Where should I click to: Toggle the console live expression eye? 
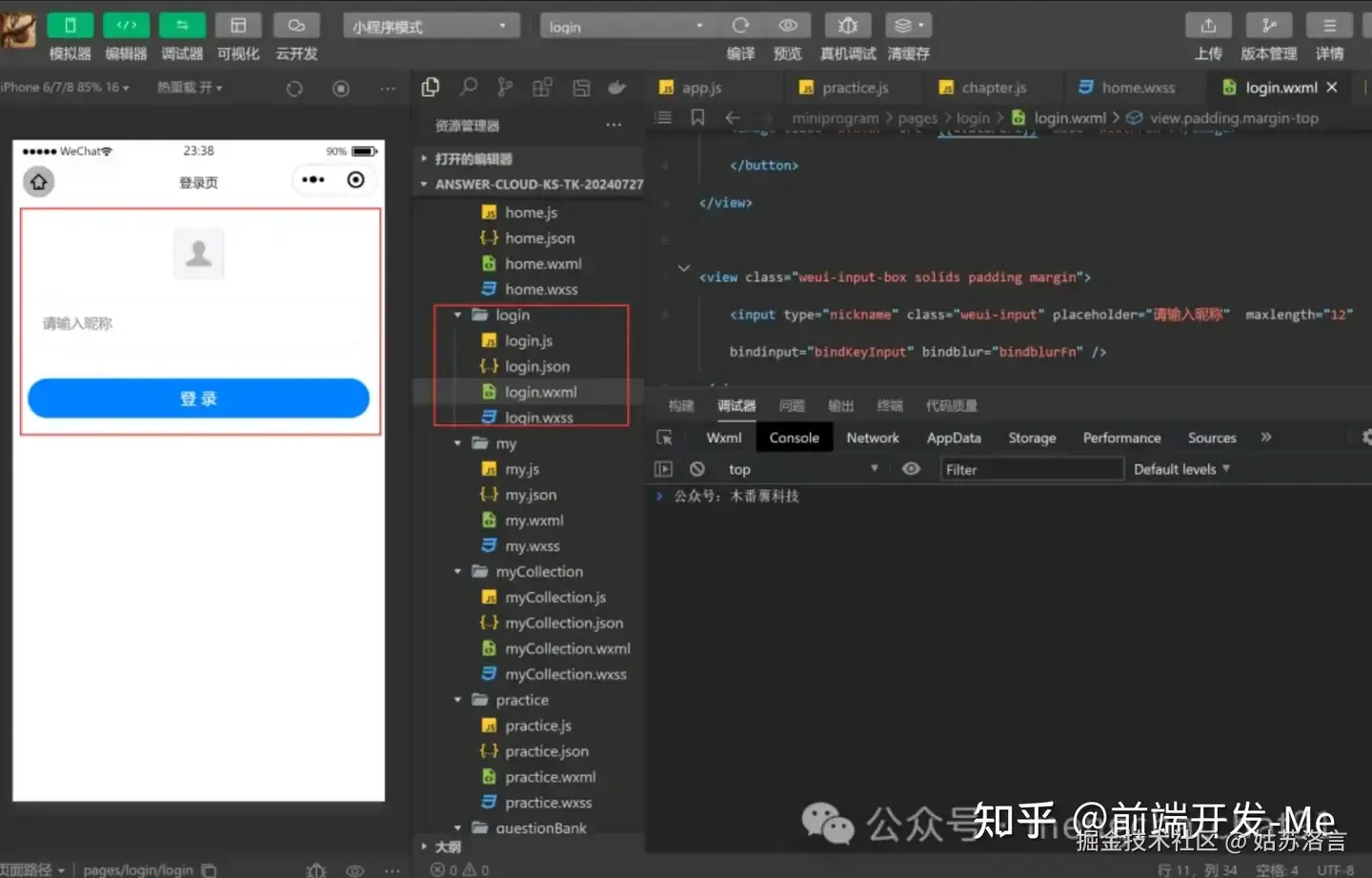point(911,469)
